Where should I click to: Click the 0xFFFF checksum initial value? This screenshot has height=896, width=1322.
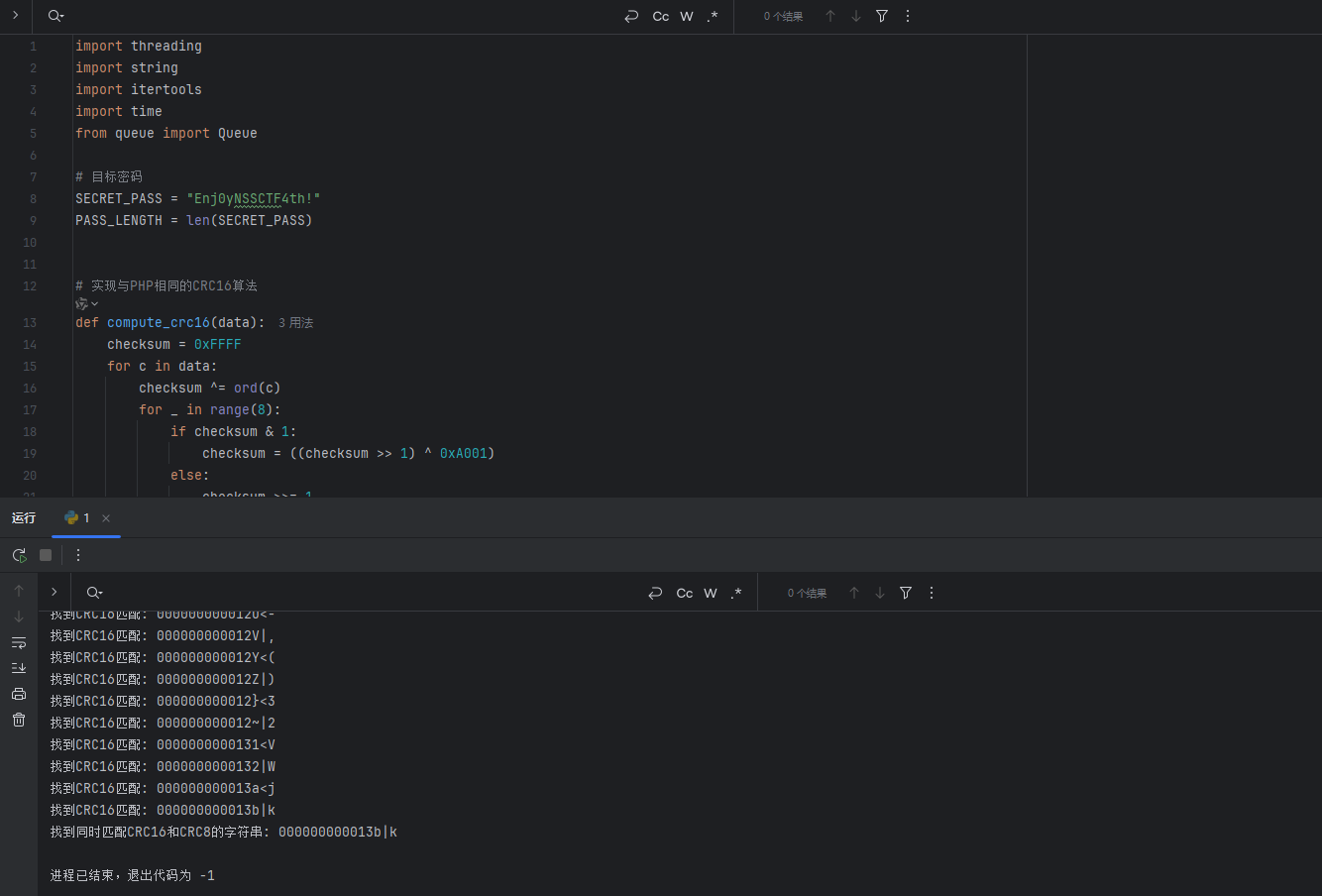pyautogui.click(x=218, y=344)
